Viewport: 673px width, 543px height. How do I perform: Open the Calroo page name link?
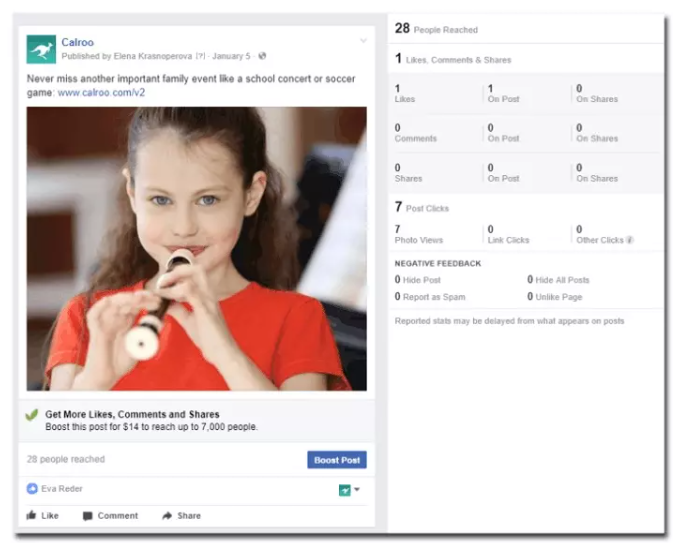click(x=77, y=42)
